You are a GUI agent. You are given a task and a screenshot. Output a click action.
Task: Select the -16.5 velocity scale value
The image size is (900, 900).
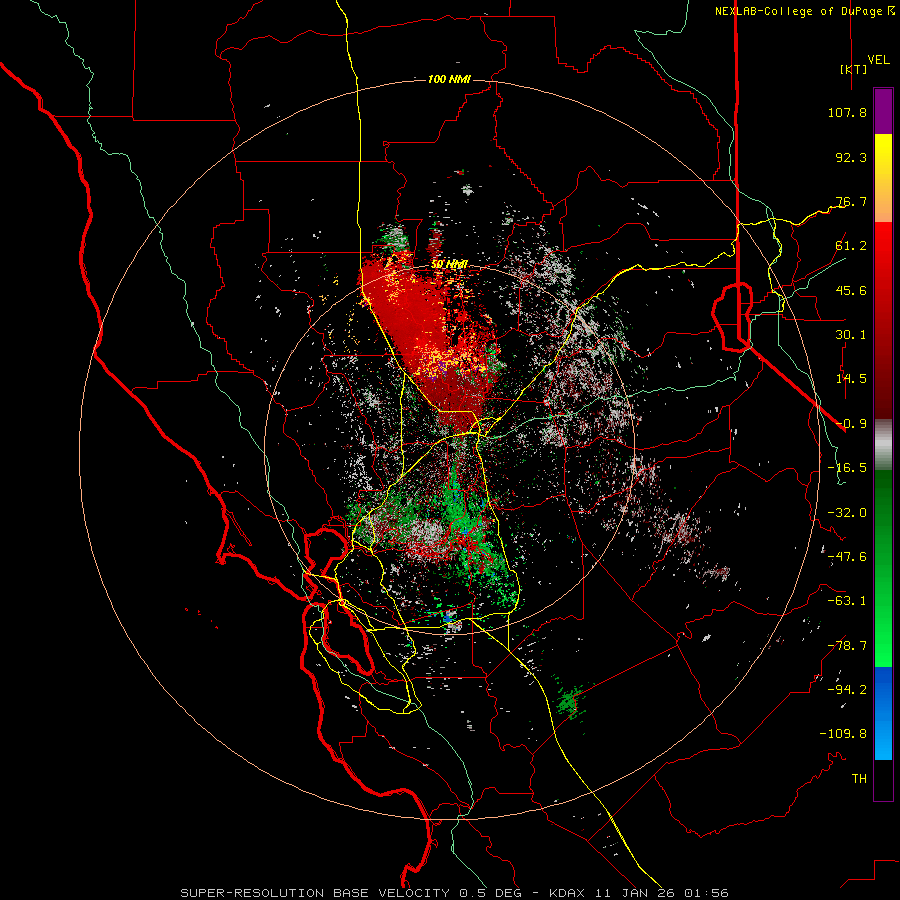(x=847, y=468)
